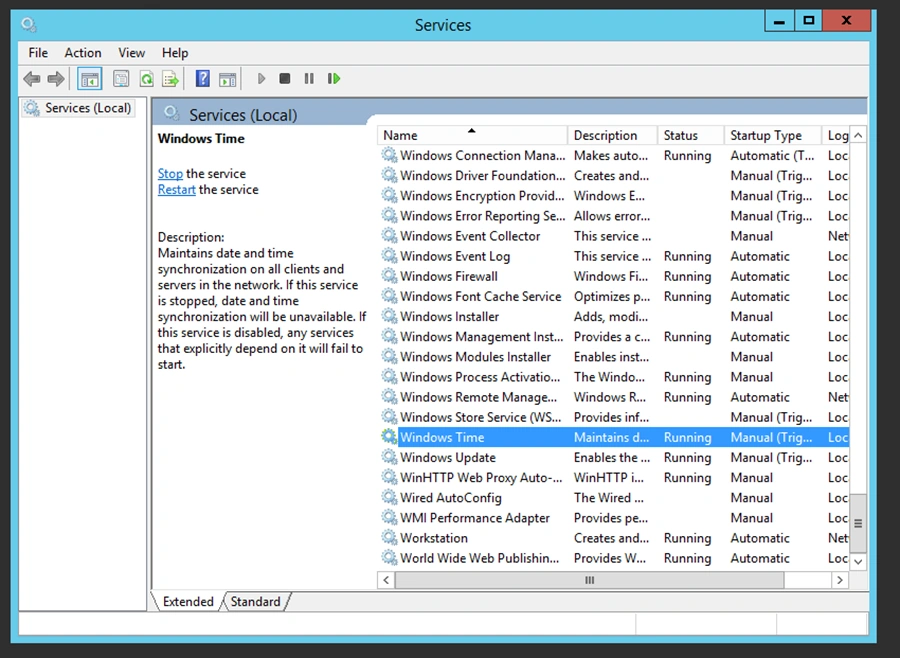The height and width of the screenshot is (658, 900).
Task: Click the Pause Service toolbar icon
Action: (309, 79)
